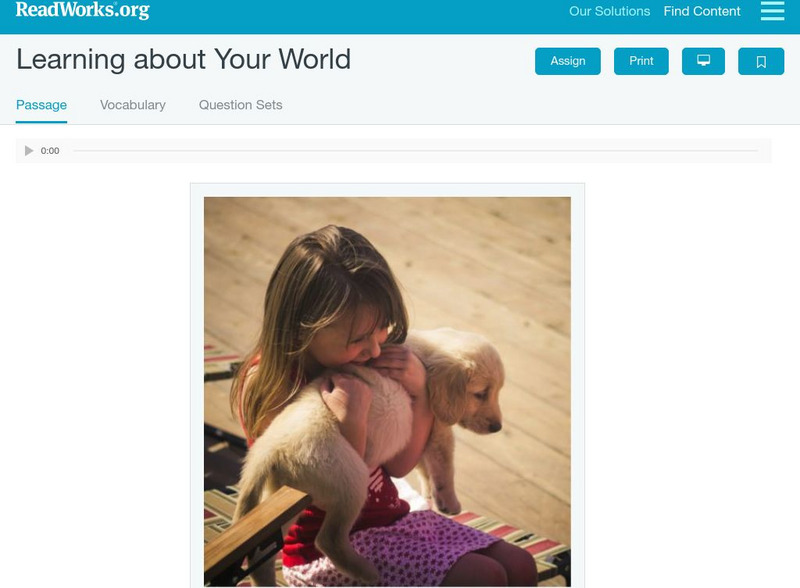Bookmark this passage with the bookmark icon

coord(761,61)
